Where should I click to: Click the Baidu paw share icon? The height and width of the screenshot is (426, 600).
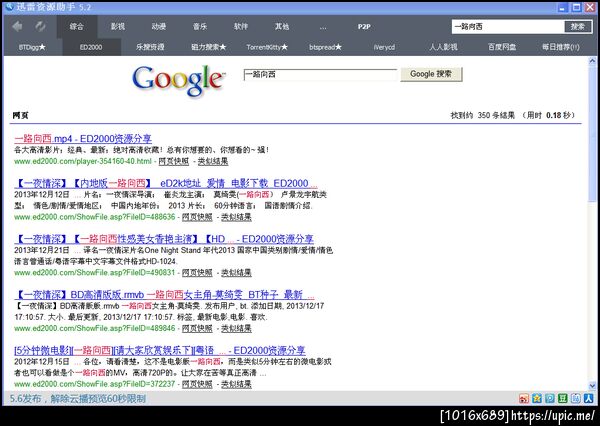576,398
